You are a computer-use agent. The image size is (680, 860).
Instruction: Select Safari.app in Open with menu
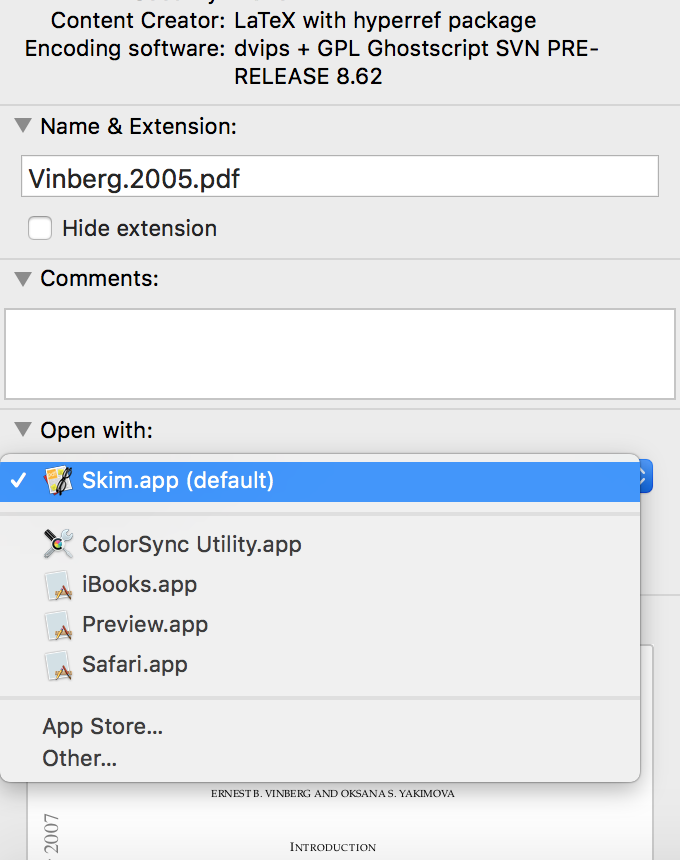(320, 665)
